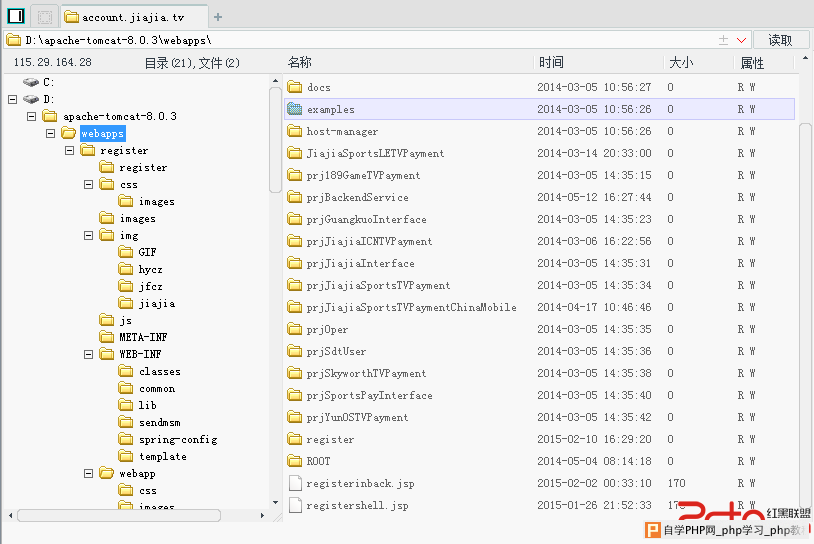Viewport: 814px width, 544px height.
Task: Select the prjBackendService folder icon
Action: pos(295,197)
